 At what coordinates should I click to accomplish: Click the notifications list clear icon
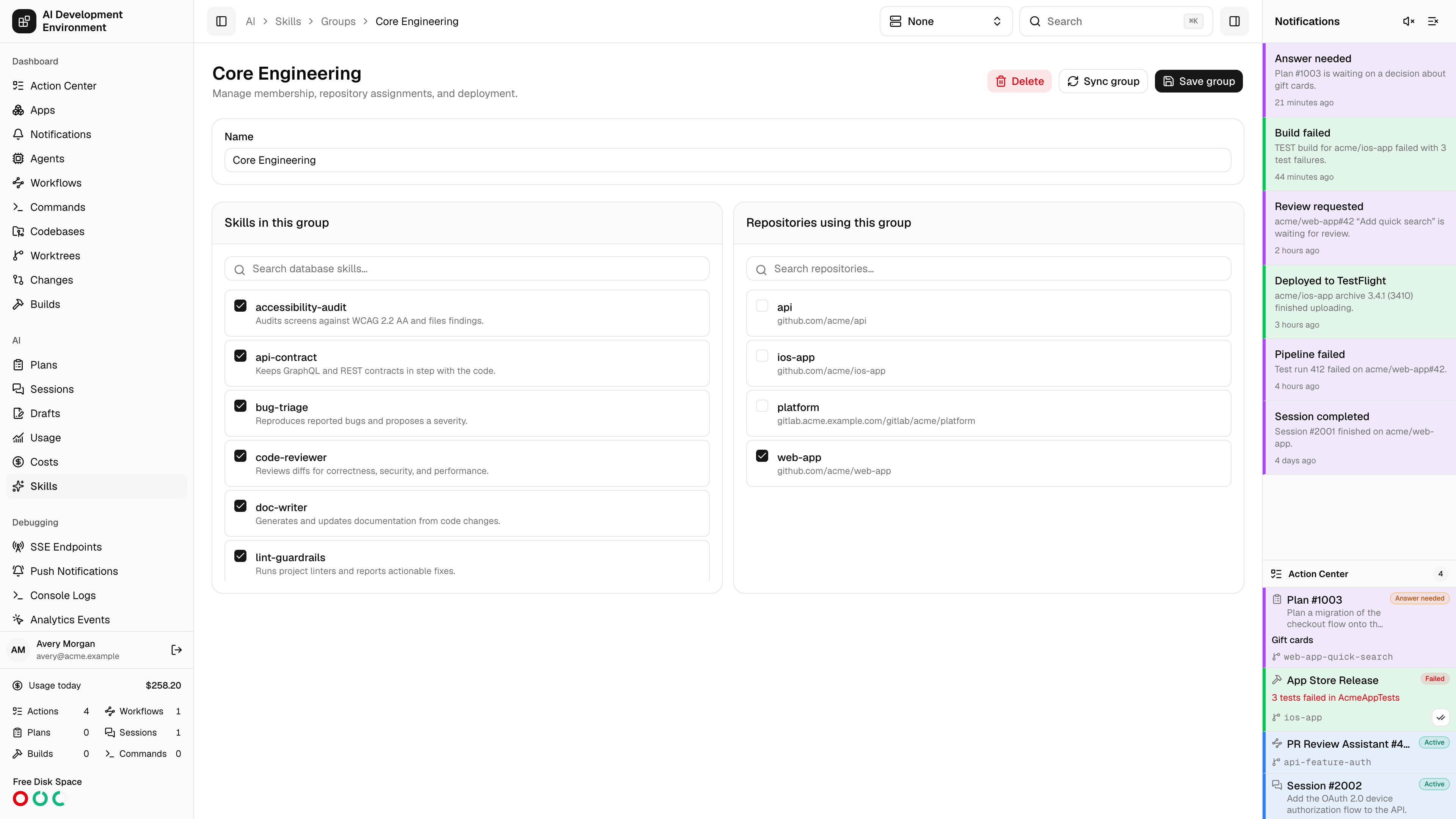pos(1433,22)
